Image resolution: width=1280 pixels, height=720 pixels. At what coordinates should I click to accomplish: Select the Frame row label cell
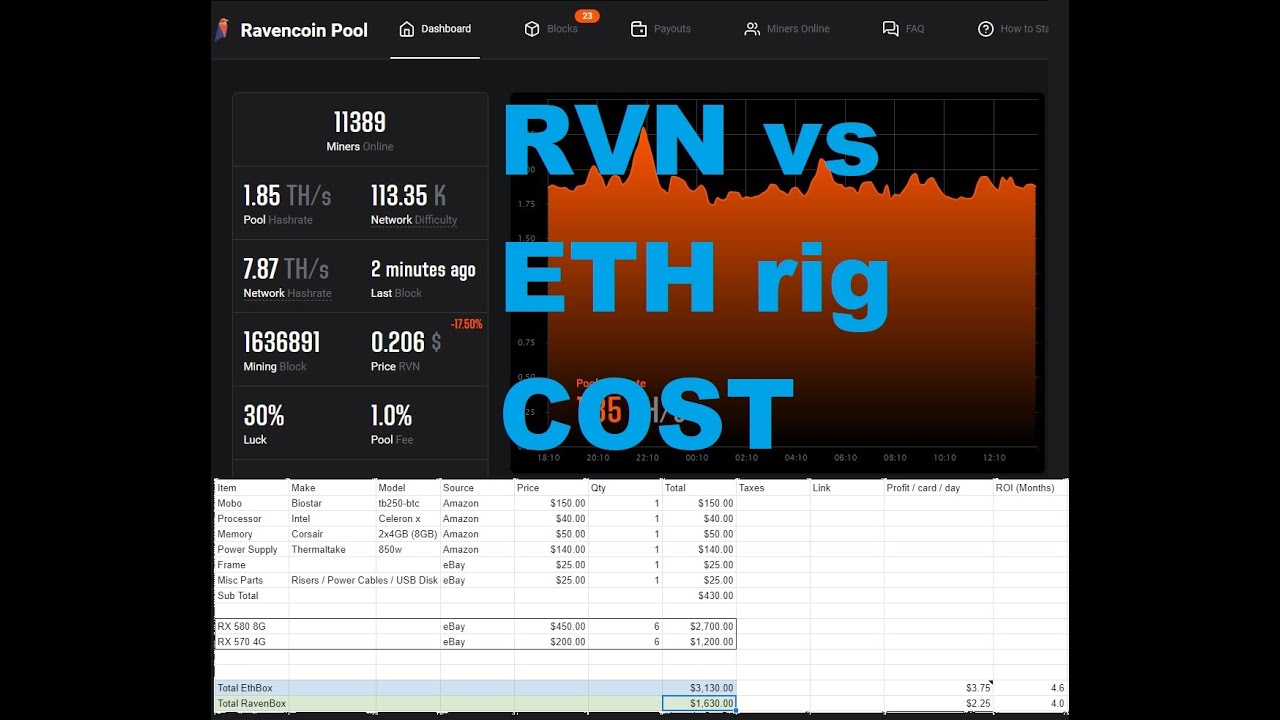(x=252, y=565)
